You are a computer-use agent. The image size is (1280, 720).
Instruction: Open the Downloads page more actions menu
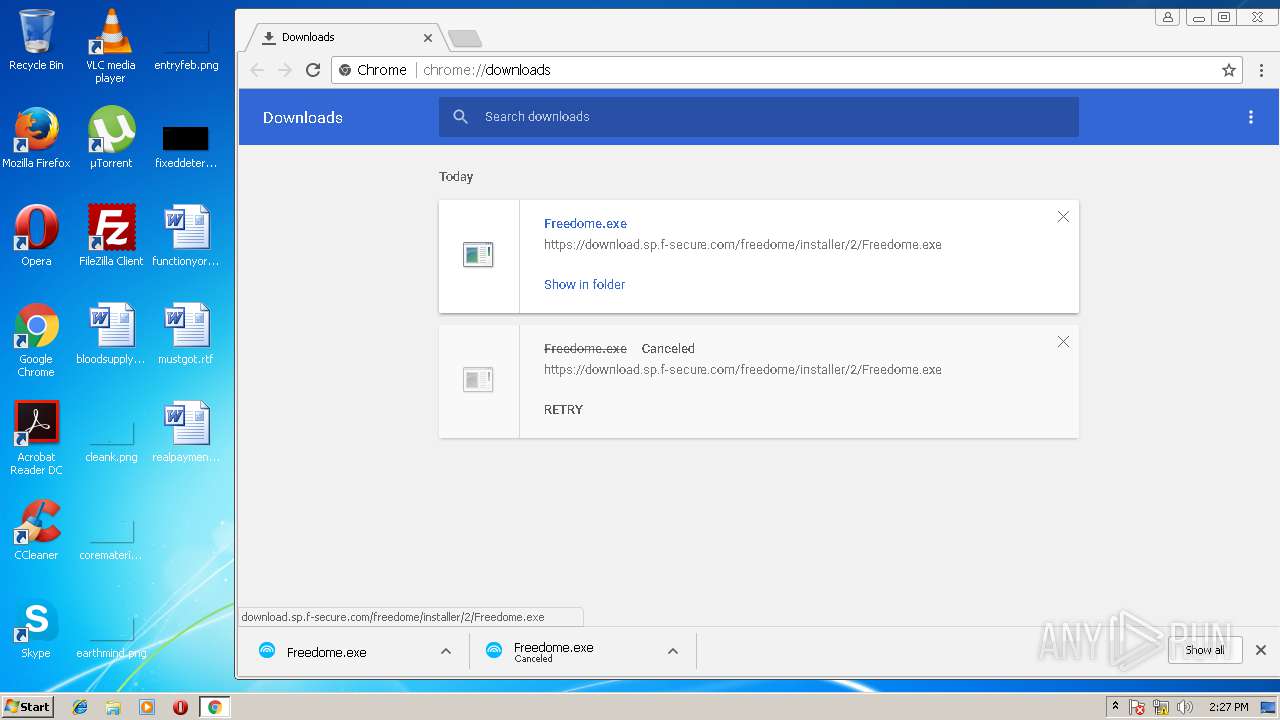[x=1250, y=117]
